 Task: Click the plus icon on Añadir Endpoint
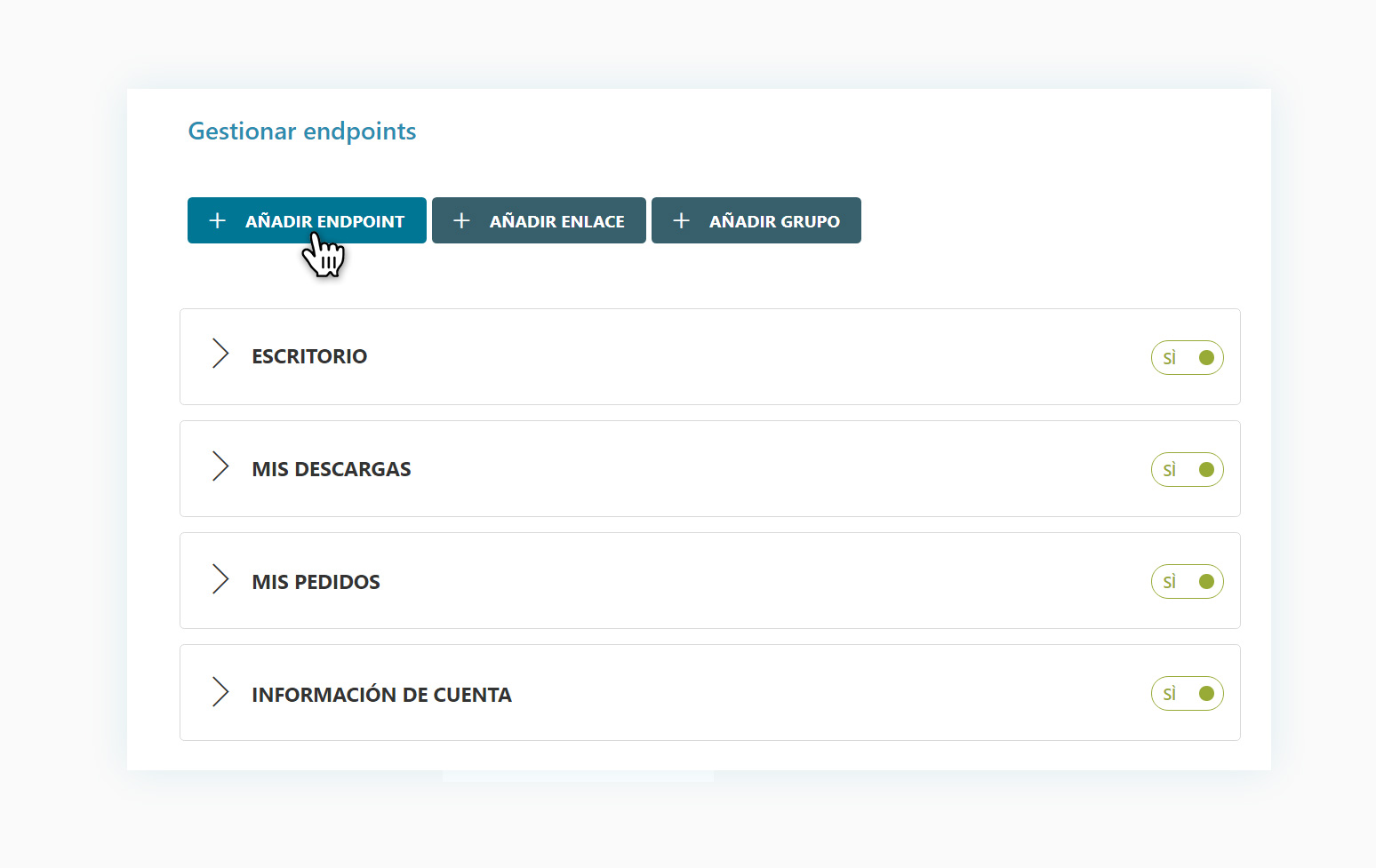pos(217,220)
